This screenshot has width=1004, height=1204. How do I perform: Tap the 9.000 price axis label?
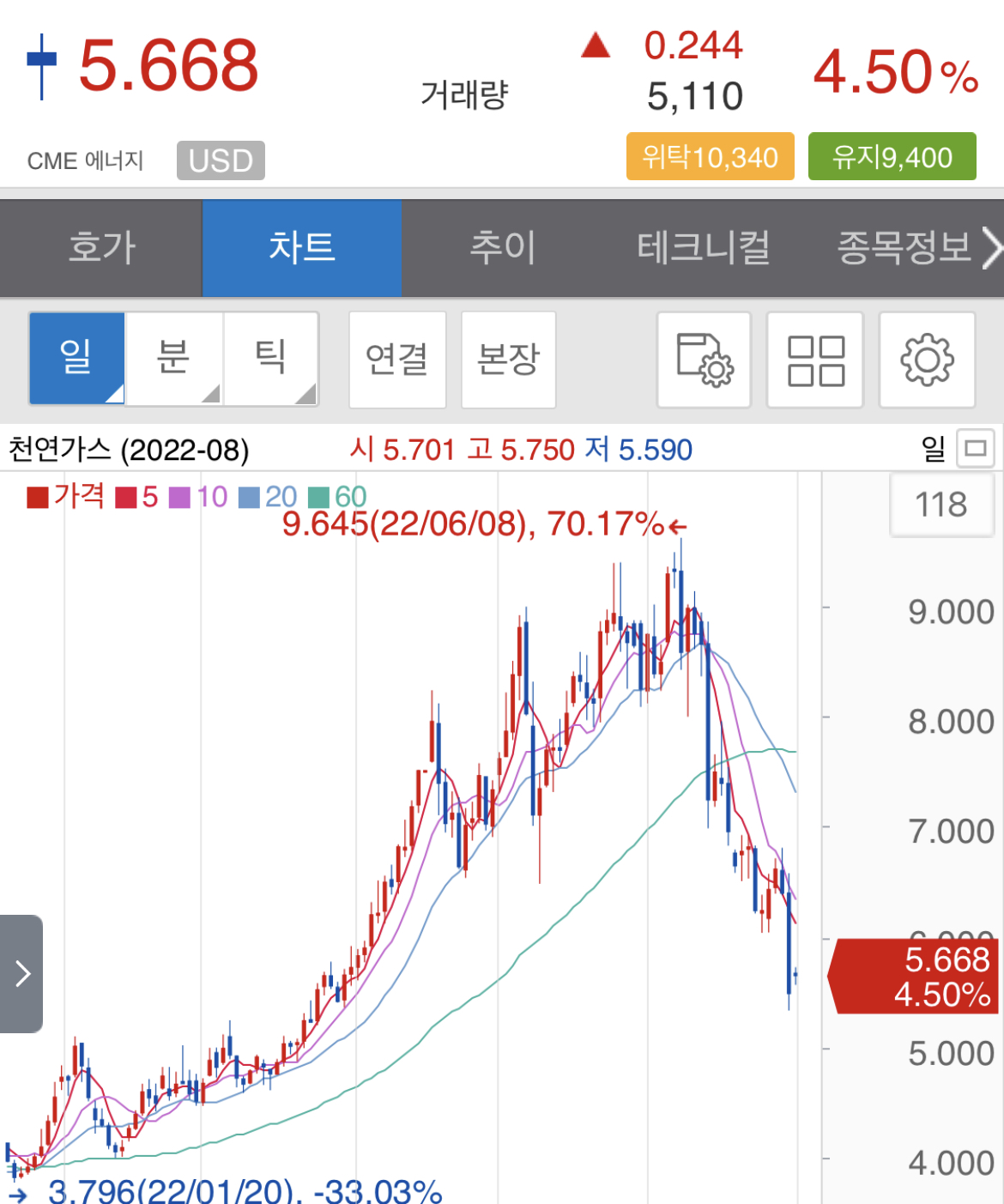point(951,612)
